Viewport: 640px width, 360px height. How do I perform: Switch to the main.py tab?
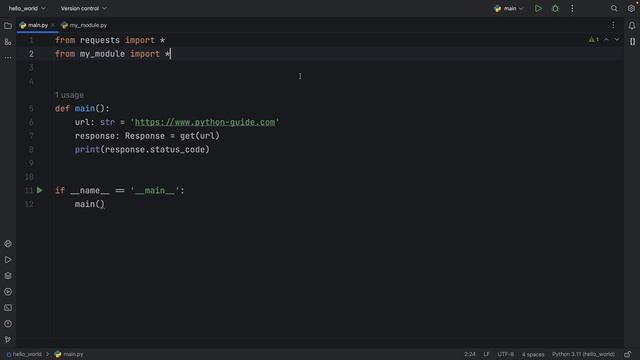pyautogui.click(x=38, y=25)
